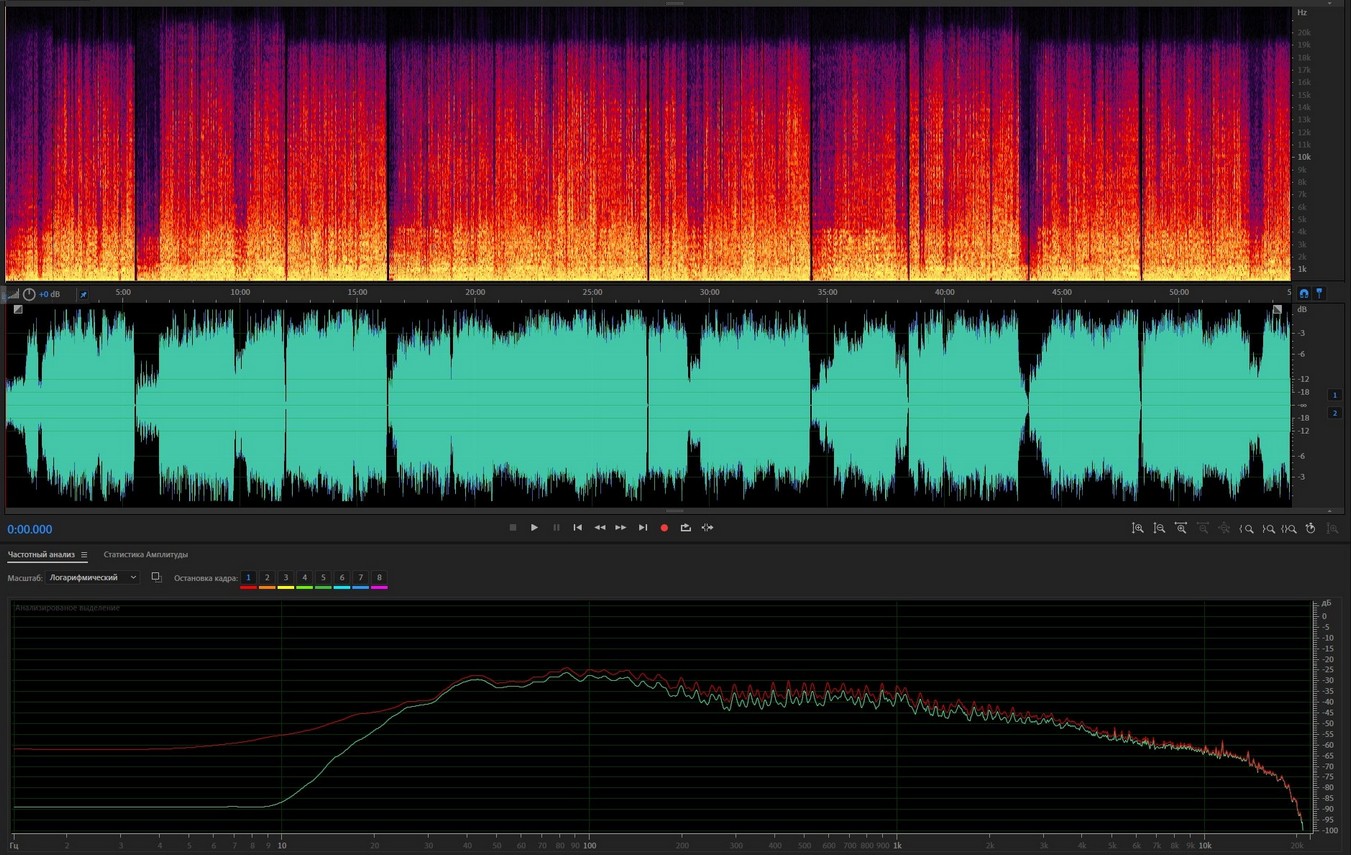Click hold frame button 3
The height and width of the screenshot is (855, 1351).
point(286,578)
